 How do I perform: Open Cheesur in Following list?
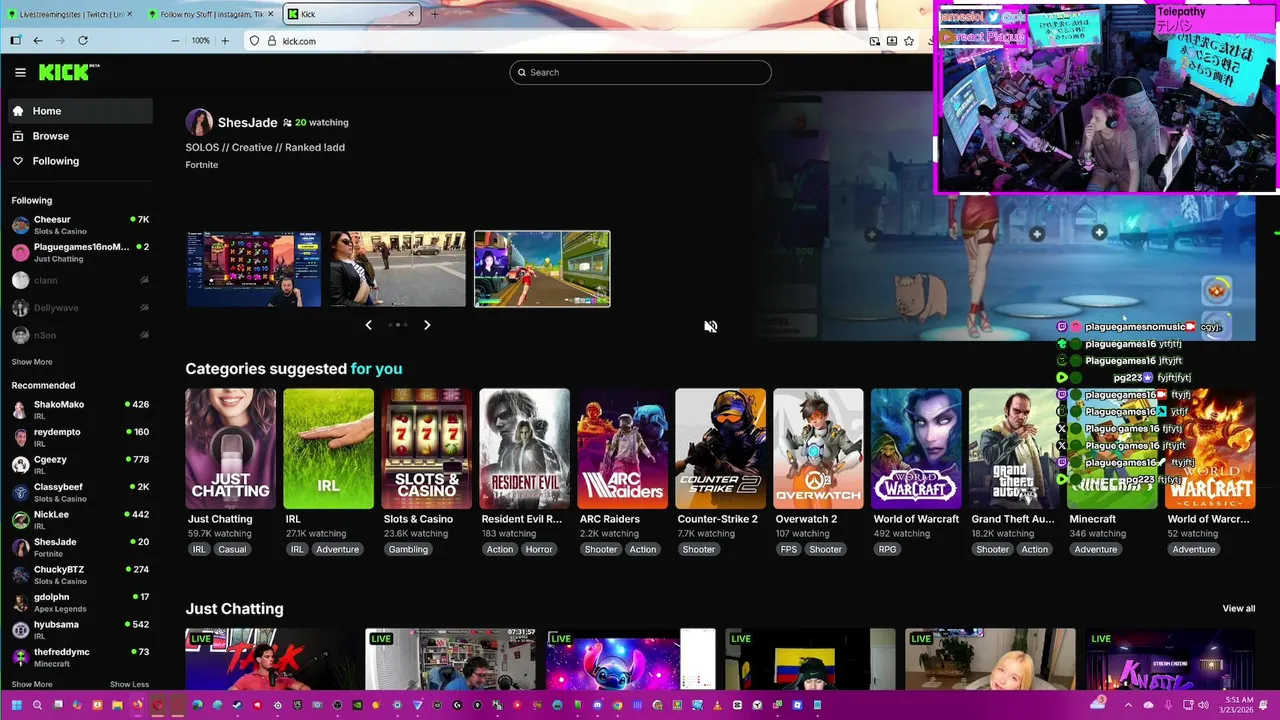80,225
